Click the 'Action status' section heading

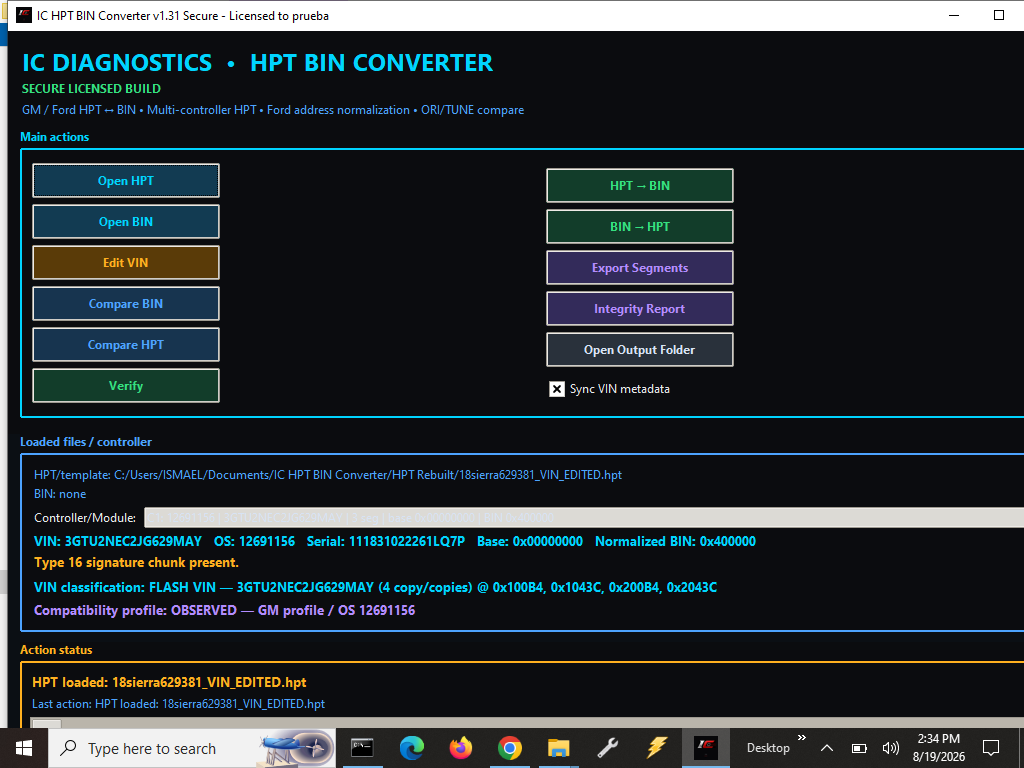click(x=56, y=650)
